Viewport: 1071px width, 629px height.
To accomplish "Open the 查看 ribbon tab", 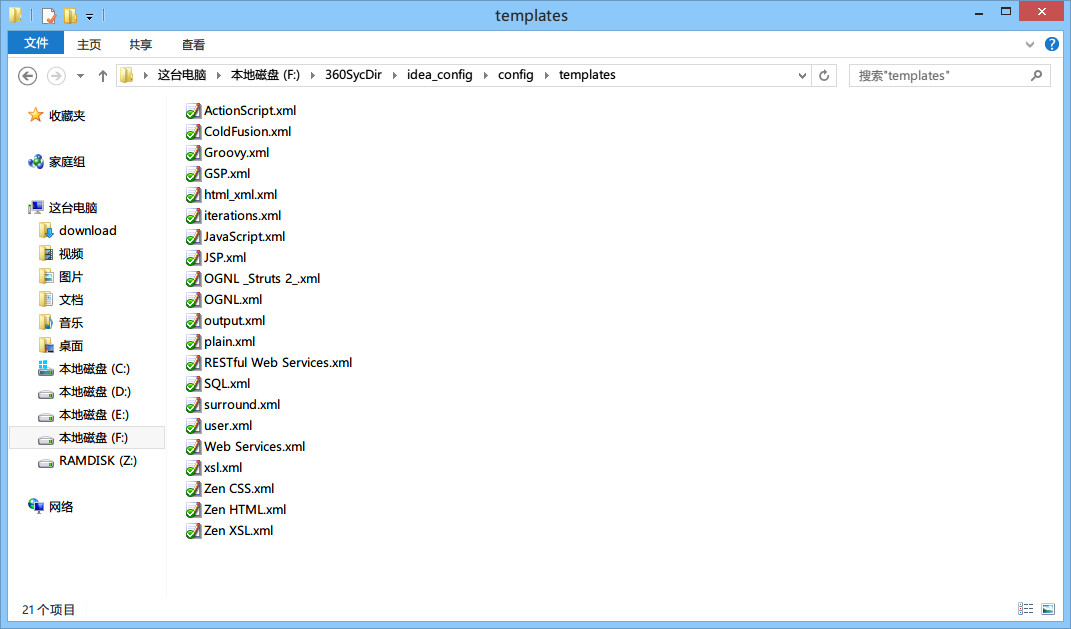I will 193,44.
